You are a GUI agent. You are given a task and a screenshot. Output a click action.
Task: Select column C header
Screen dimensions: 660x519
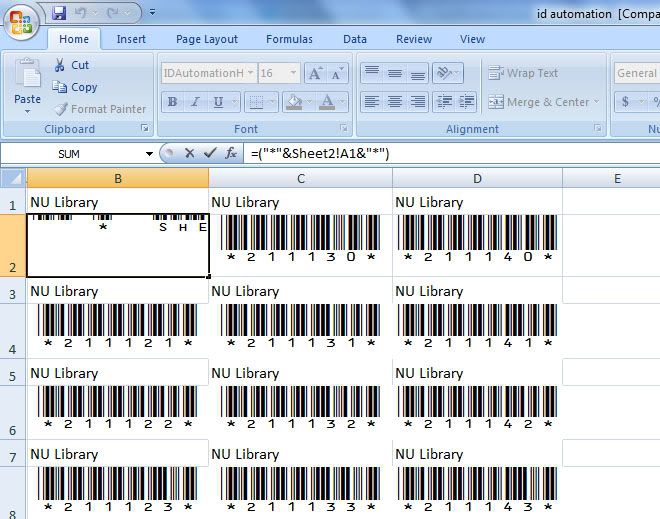pyautogui.click(x=301, y=178)
